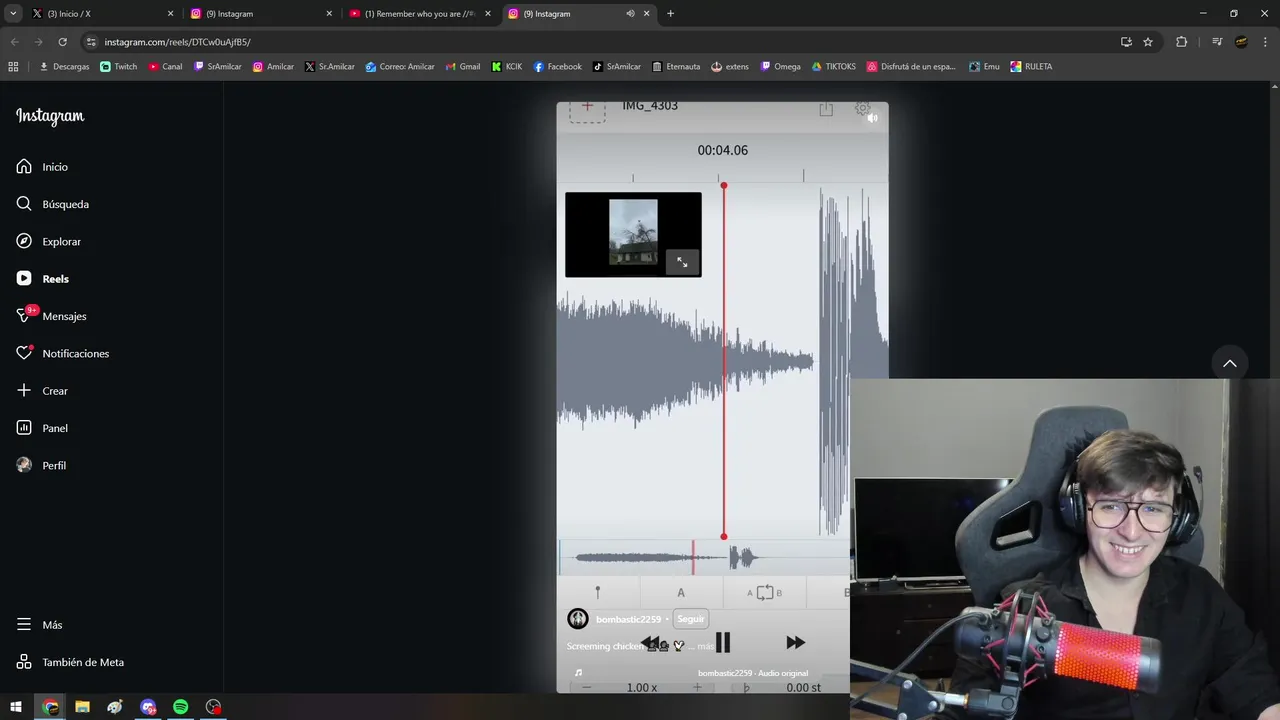Go to previous reel with up arrow
The image size is (1280, 720).
point(1230,363)
